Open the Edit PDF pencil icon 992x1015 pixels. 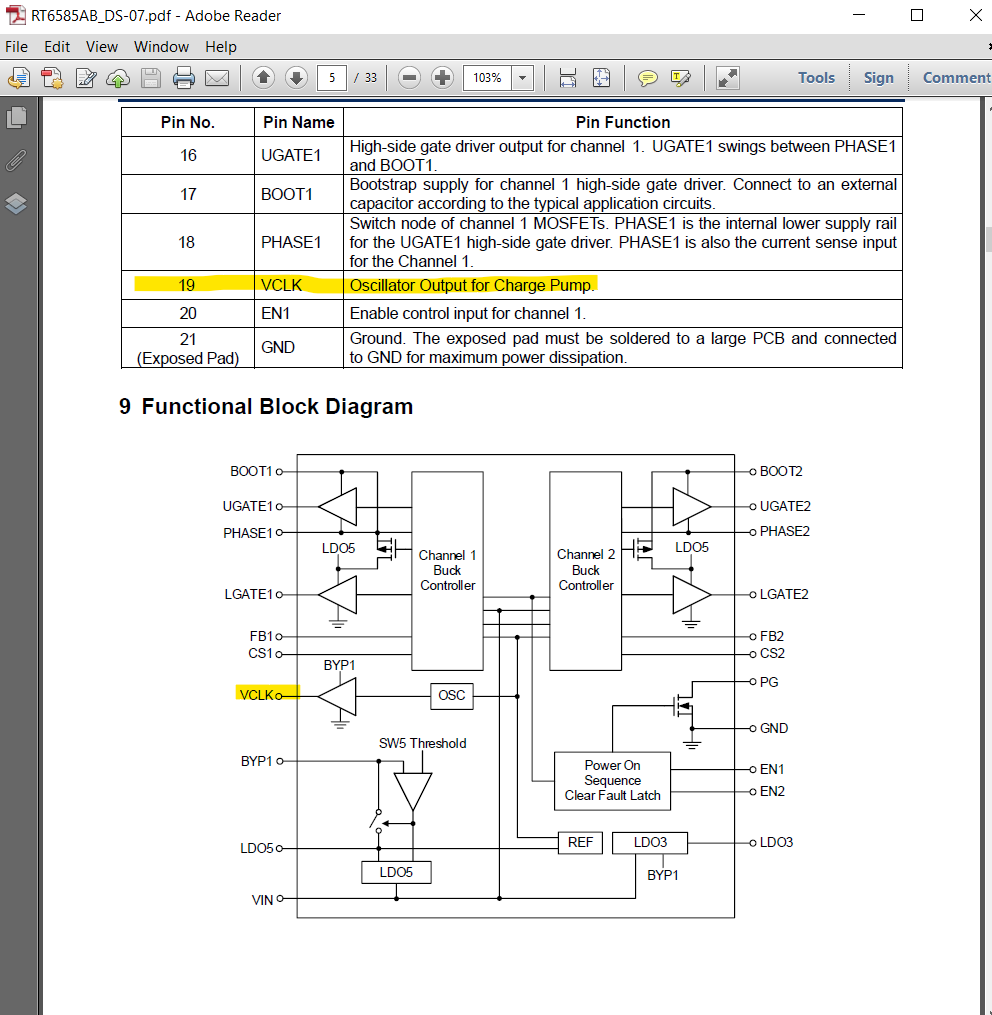click(x=85, y=78)
